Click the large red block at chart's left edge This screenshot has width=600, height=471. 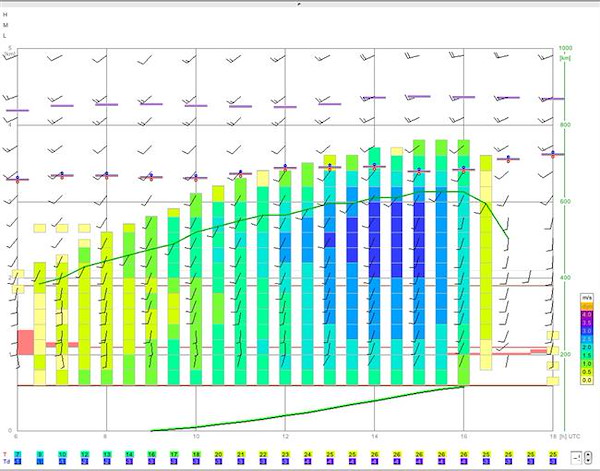pos(26,342)
